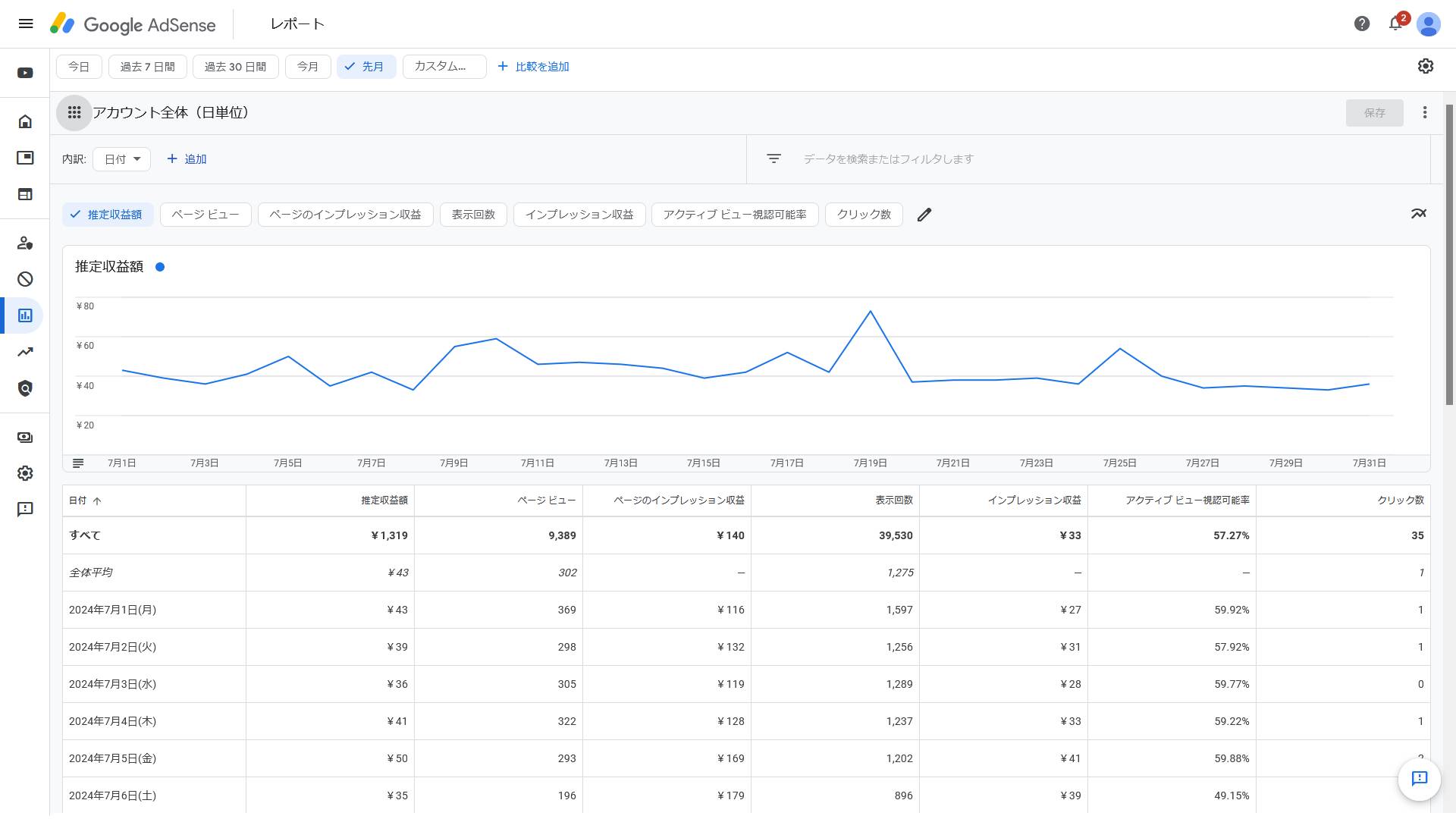
Task: Go to Home in the sidebar
Action: coord(25,121)
